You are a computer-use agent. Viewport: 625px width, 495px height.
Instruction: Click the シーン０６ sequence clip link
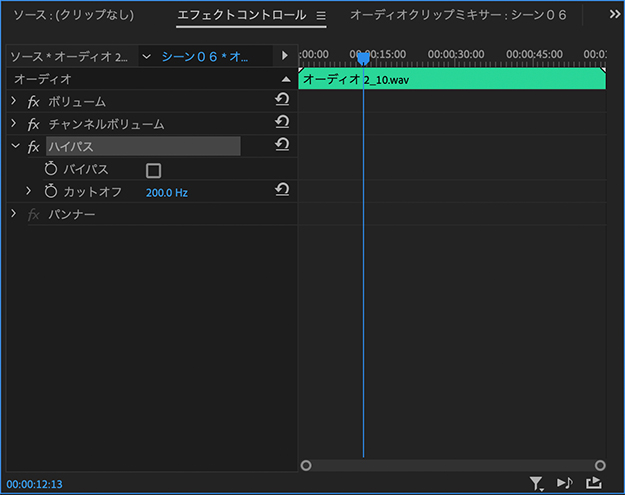[204, 56]
